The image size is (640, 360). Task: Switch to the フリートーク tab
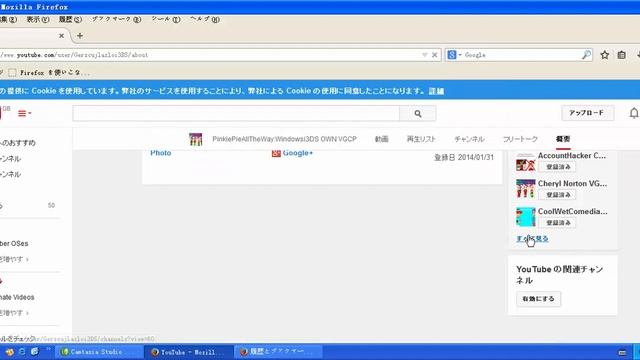[520, 139]
